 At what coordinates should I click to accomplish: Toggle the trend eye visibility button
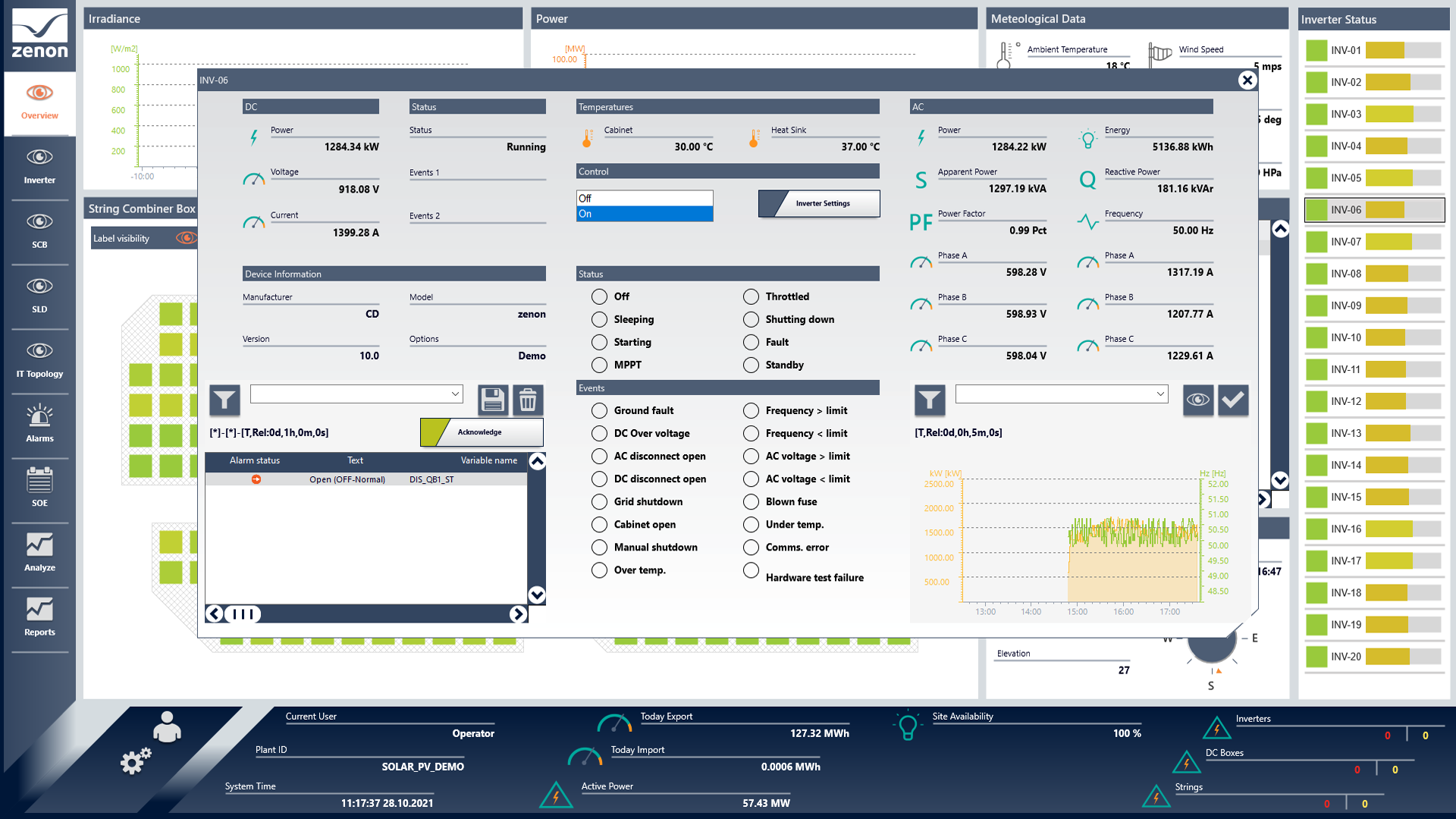click(1197, 400)
